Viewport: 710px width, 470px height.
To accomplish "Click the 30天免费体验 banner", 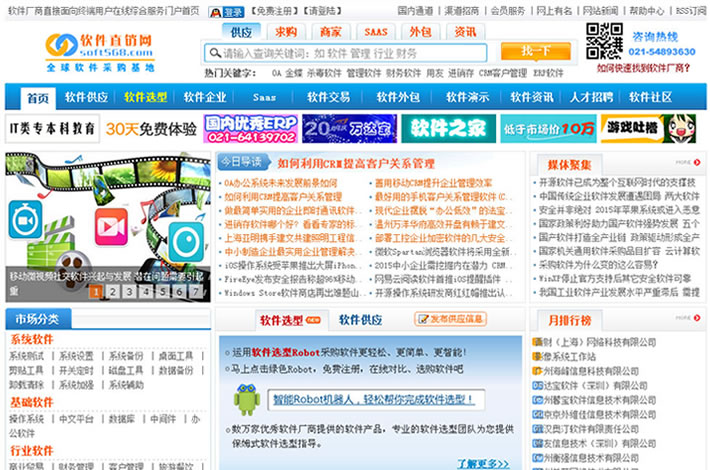I will 151,129.
